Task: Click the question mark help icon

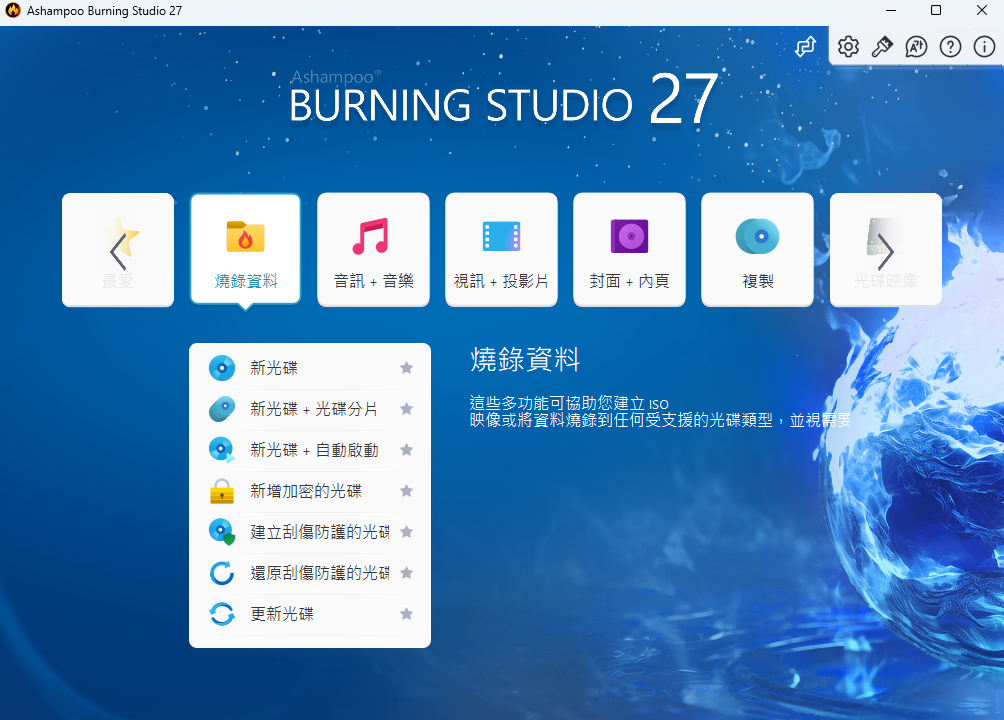Action: pyautogui.click(x=950, y=46)
